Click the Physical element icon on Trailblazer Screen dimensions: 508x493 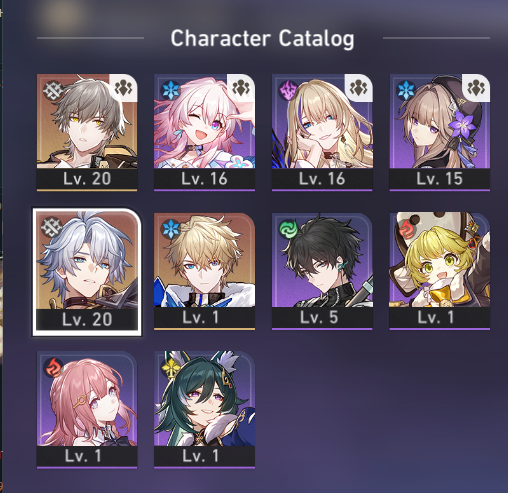pos(53,90)
